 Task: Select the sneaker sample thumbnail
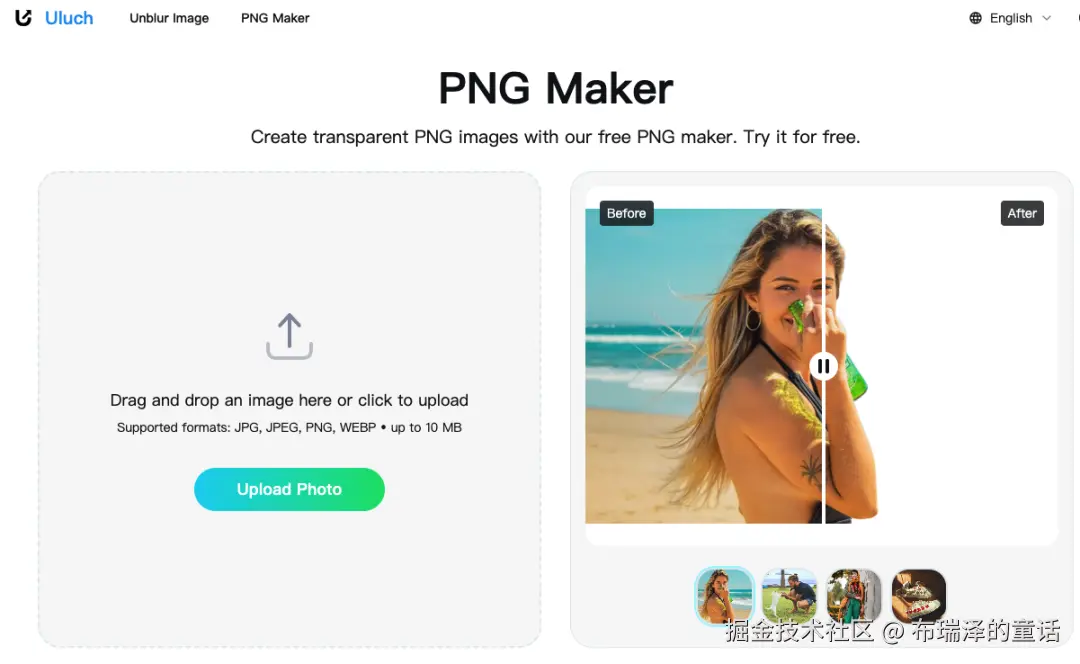[918, 596]
